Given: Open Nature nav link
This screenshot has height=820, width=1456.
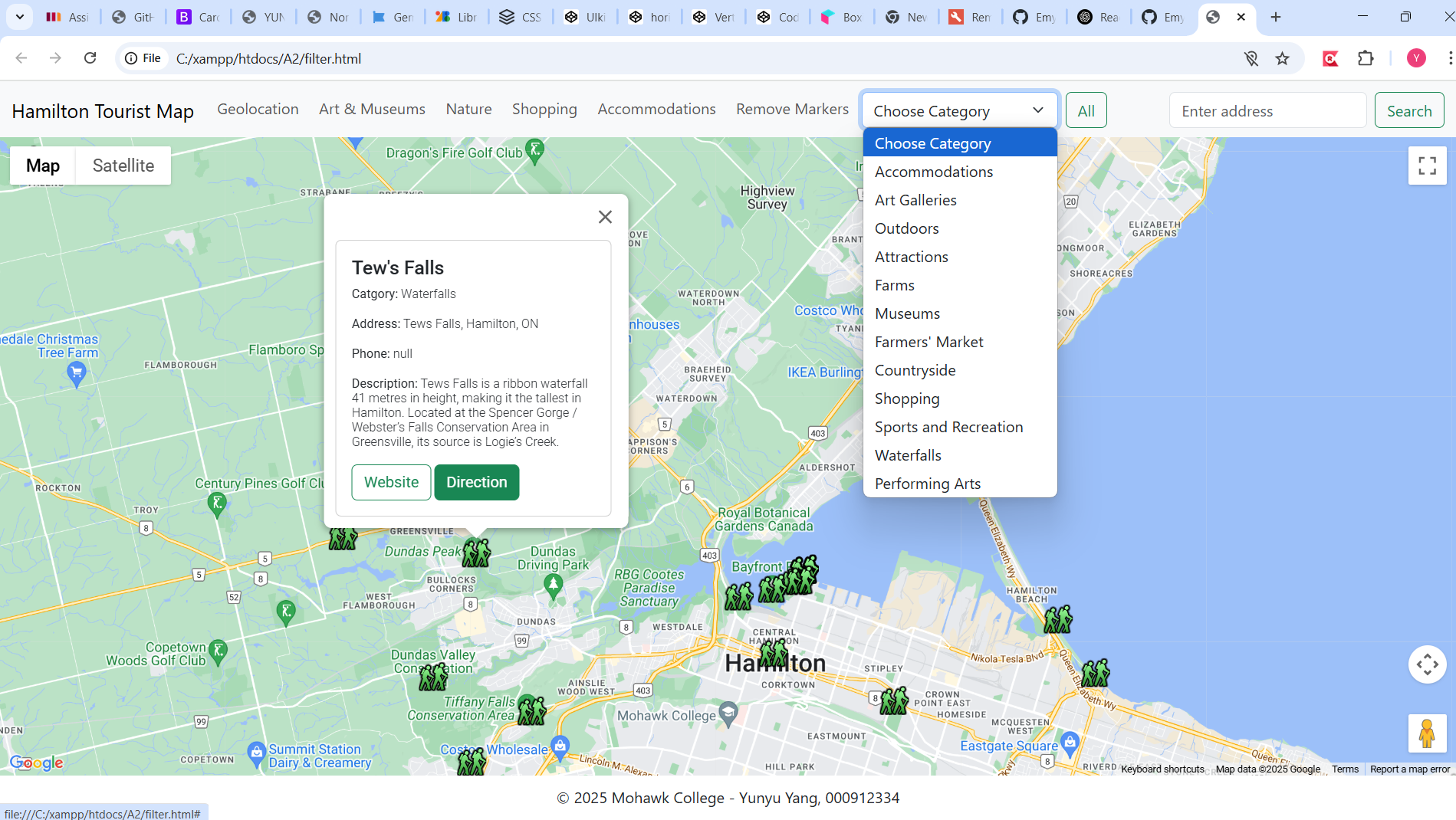Looking at the screenshot, I should tap(468, 109).
